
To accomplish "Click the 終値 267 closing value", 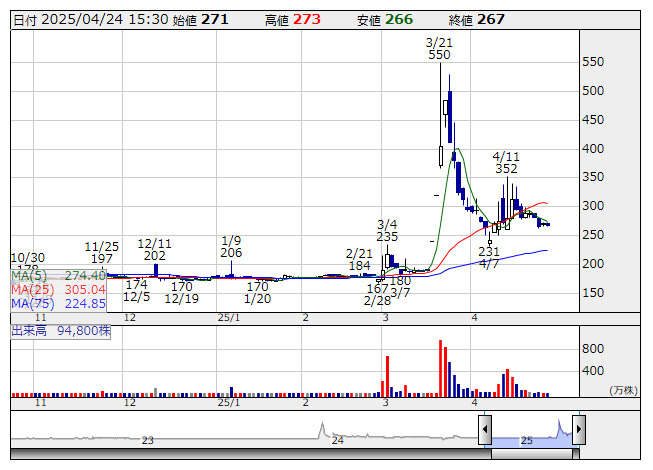I will [x=490, y=19].
